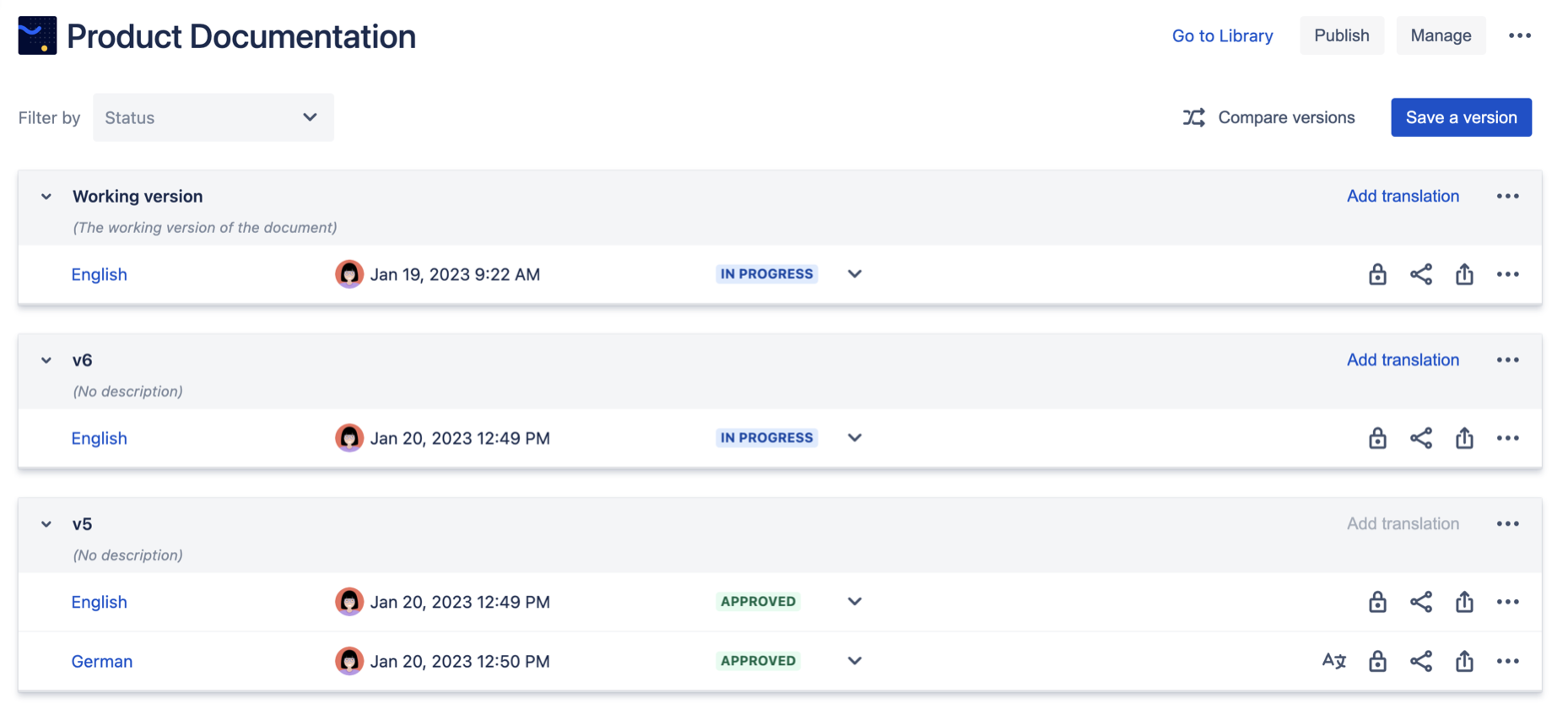This screenshot has width=1568, height=709.
Task: Click the Publish button
Action: click(1341, 35)
